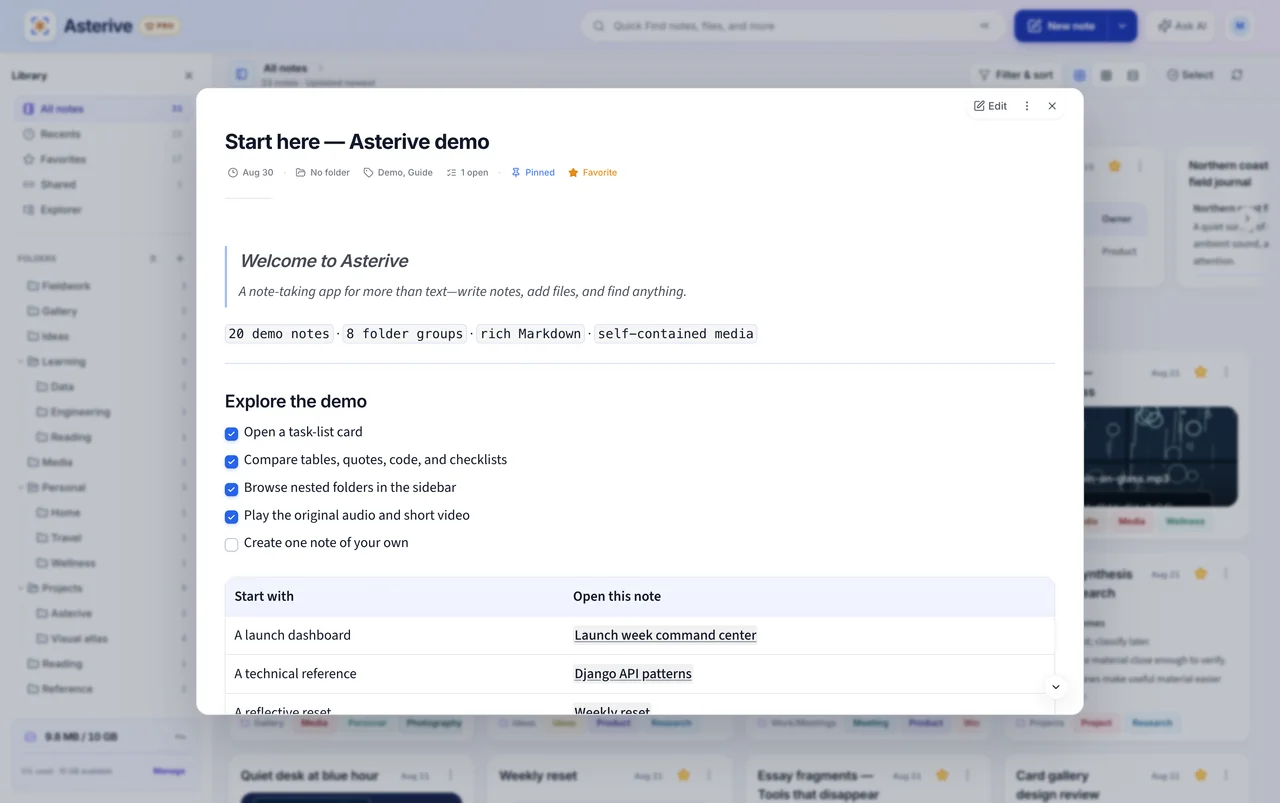The image size is (1280, 803).
Task: Click the Edit pencil button in the note
Action: click(x=990, y=106)
